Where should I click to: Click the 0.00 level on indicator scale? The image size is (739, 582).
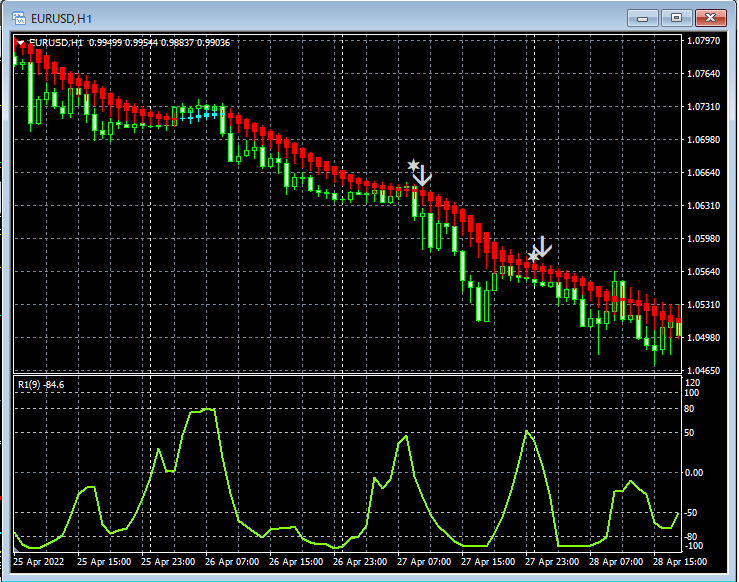[x=694, y=473]
